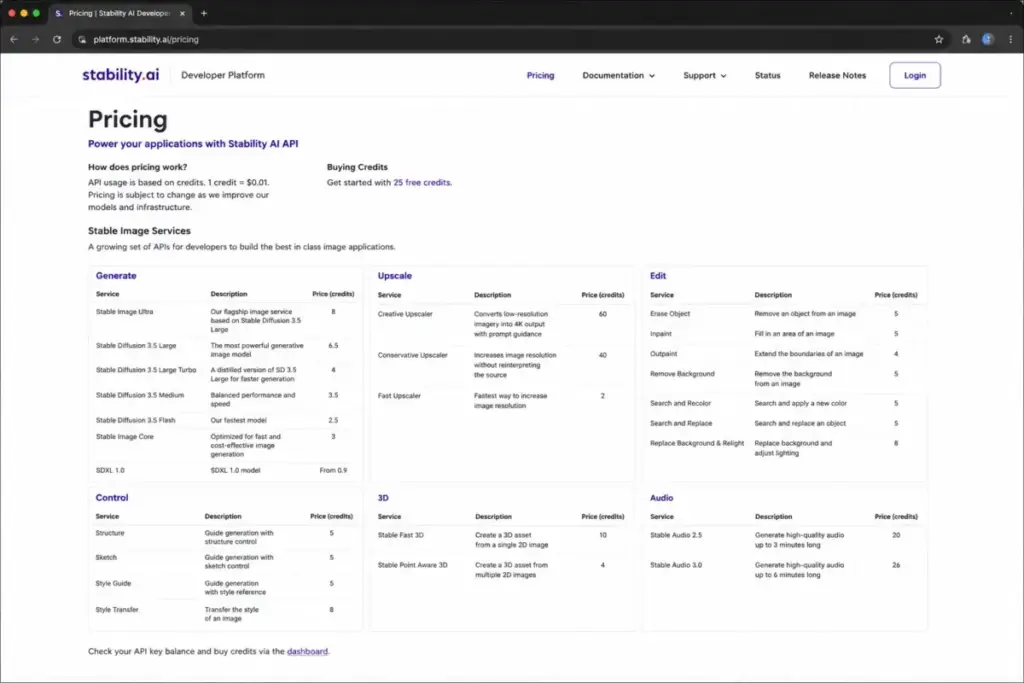Image resolution: width=1024 pixels, height=683 pixels.
Task: Click the 'Buying Credits' heading
Action: [357, 167]
